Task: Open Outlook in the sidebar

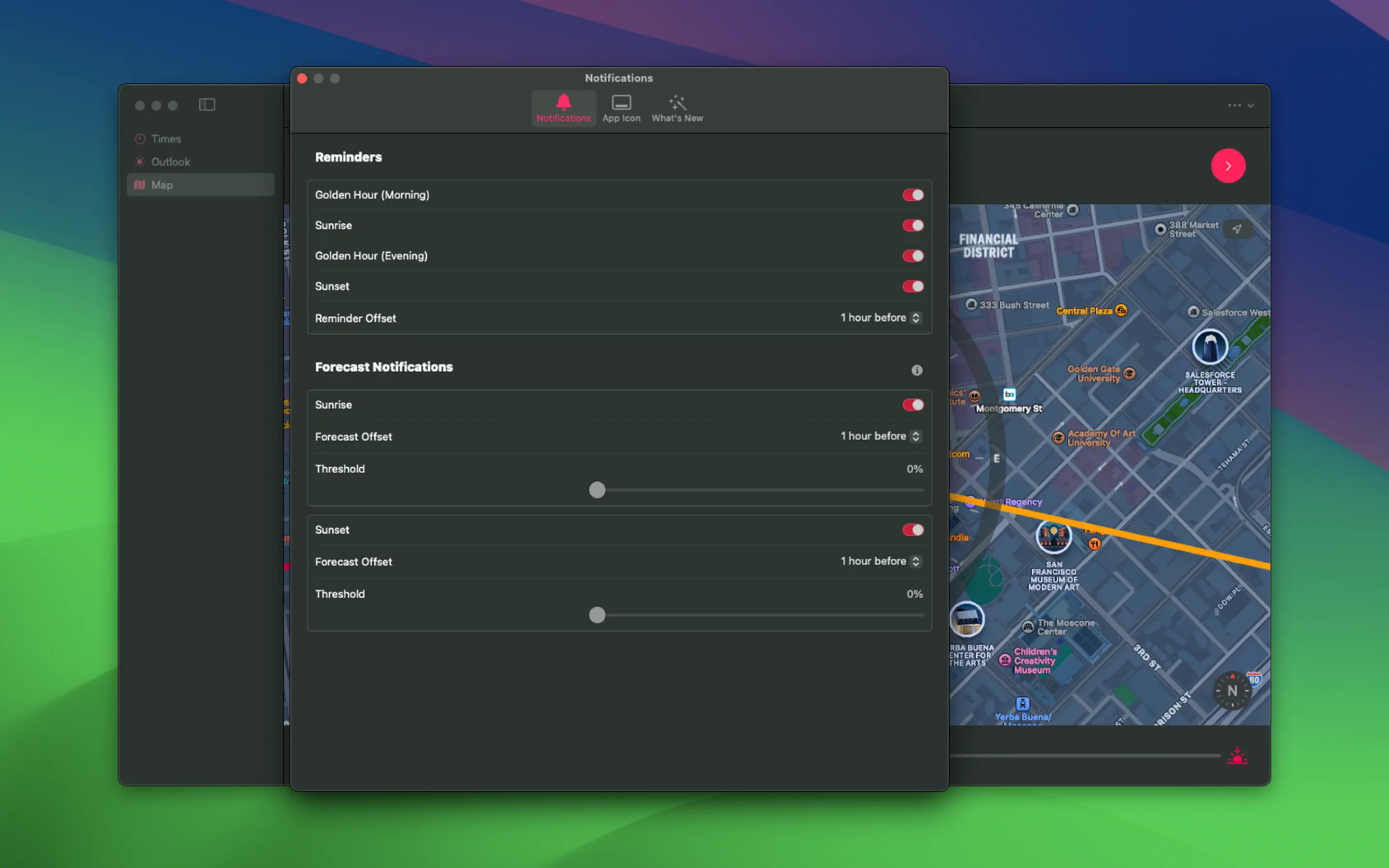Action: [x=170, y=162]
